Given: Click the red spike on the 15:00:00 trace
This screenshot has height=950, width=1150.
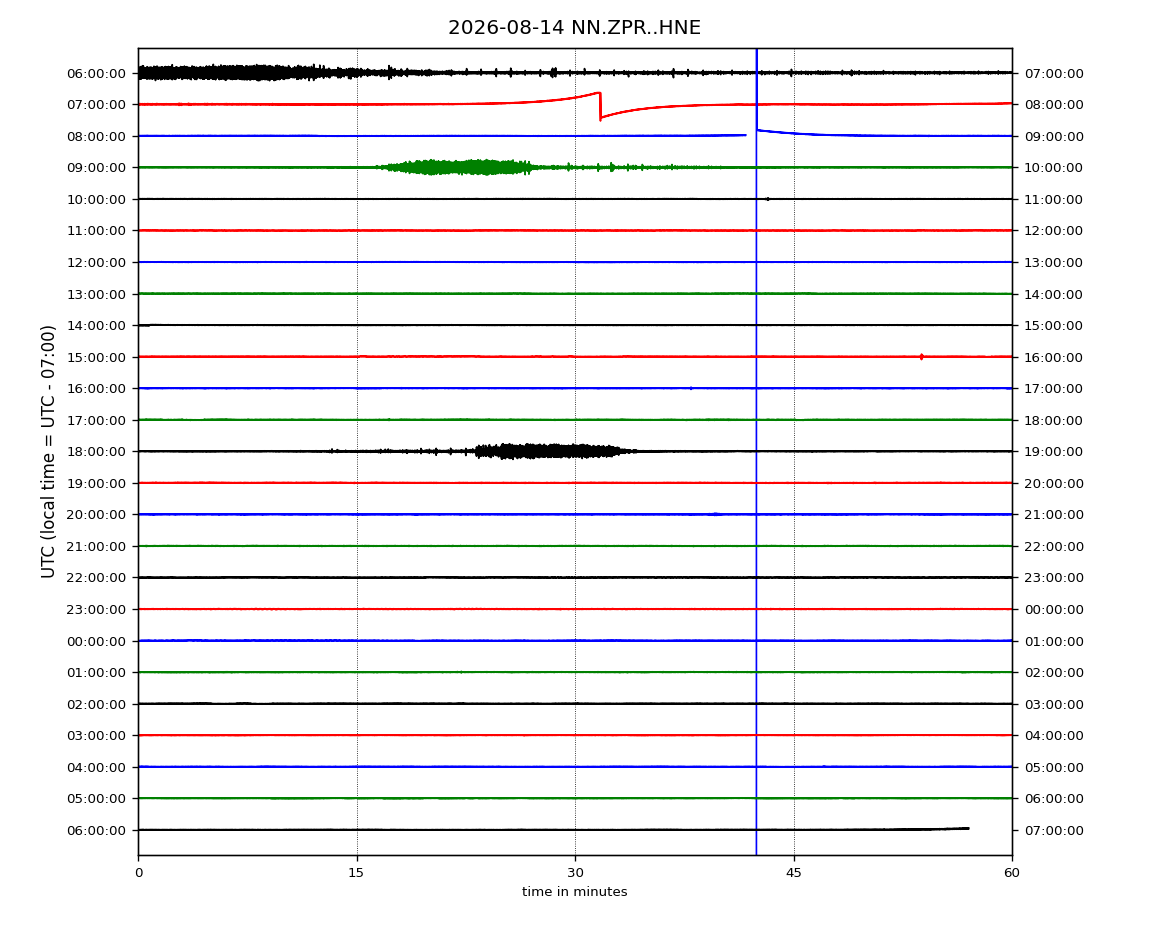Looking at the screenshot, I should [x=921, y=357].
